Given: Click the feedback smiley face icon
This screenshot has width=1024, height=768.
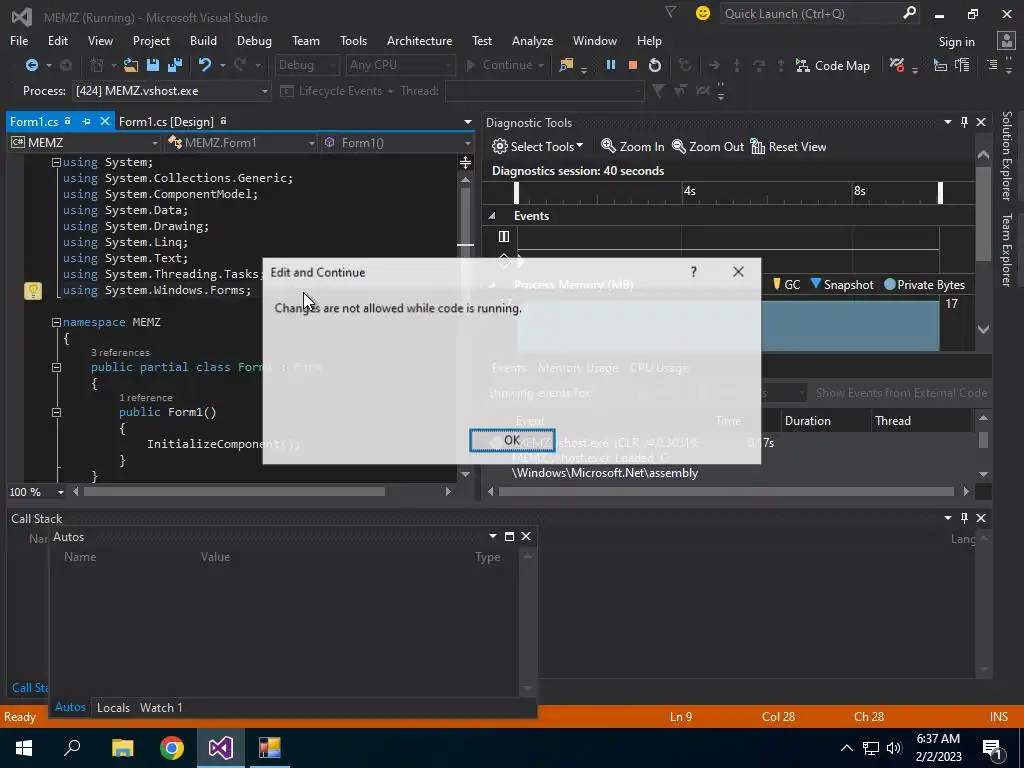Looking at the screenshot, I should [703, 13].
